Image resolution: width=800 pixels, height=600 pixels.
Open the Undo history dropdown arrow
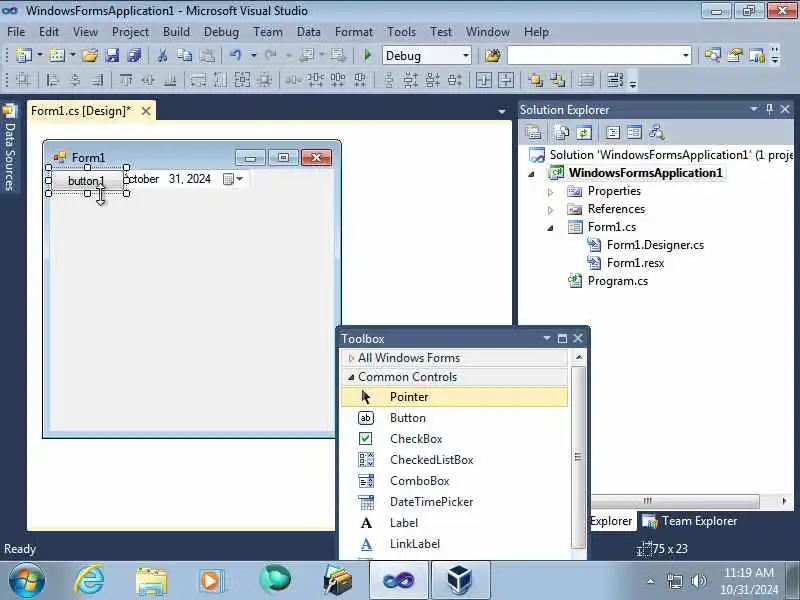tap(253, 55)
